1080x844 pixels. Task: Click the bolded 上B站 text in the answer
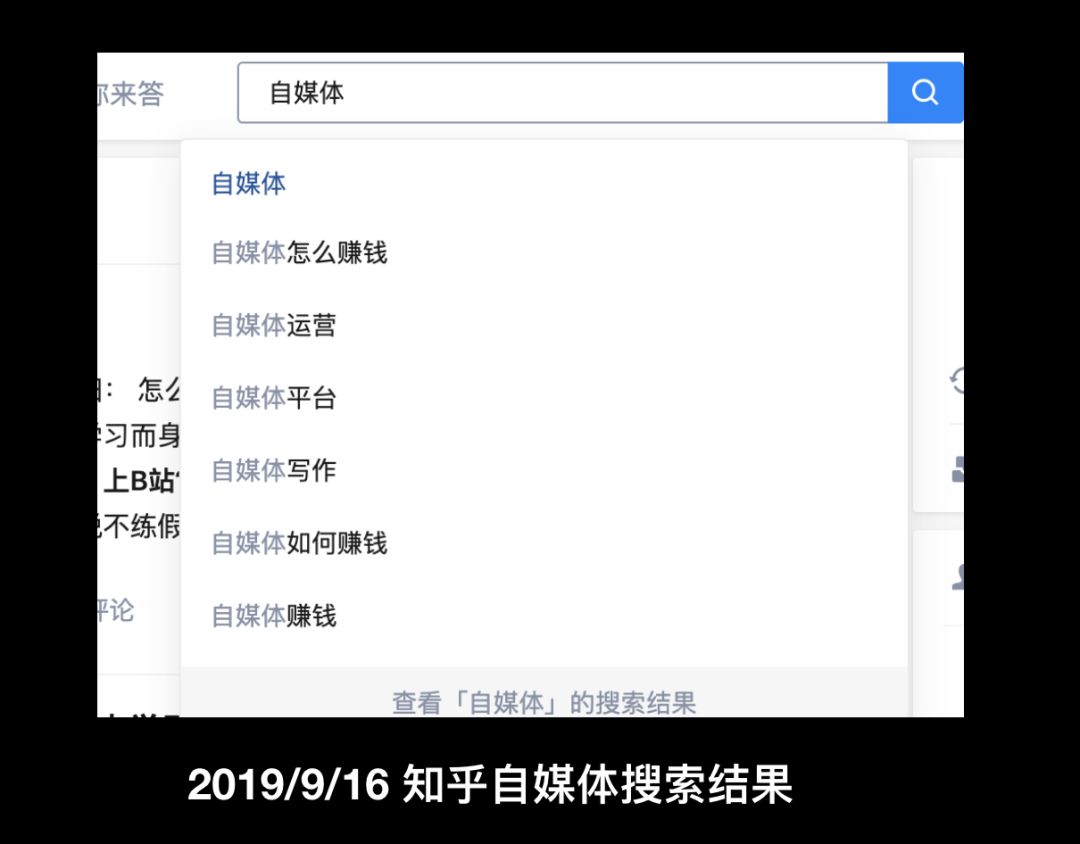140,480
